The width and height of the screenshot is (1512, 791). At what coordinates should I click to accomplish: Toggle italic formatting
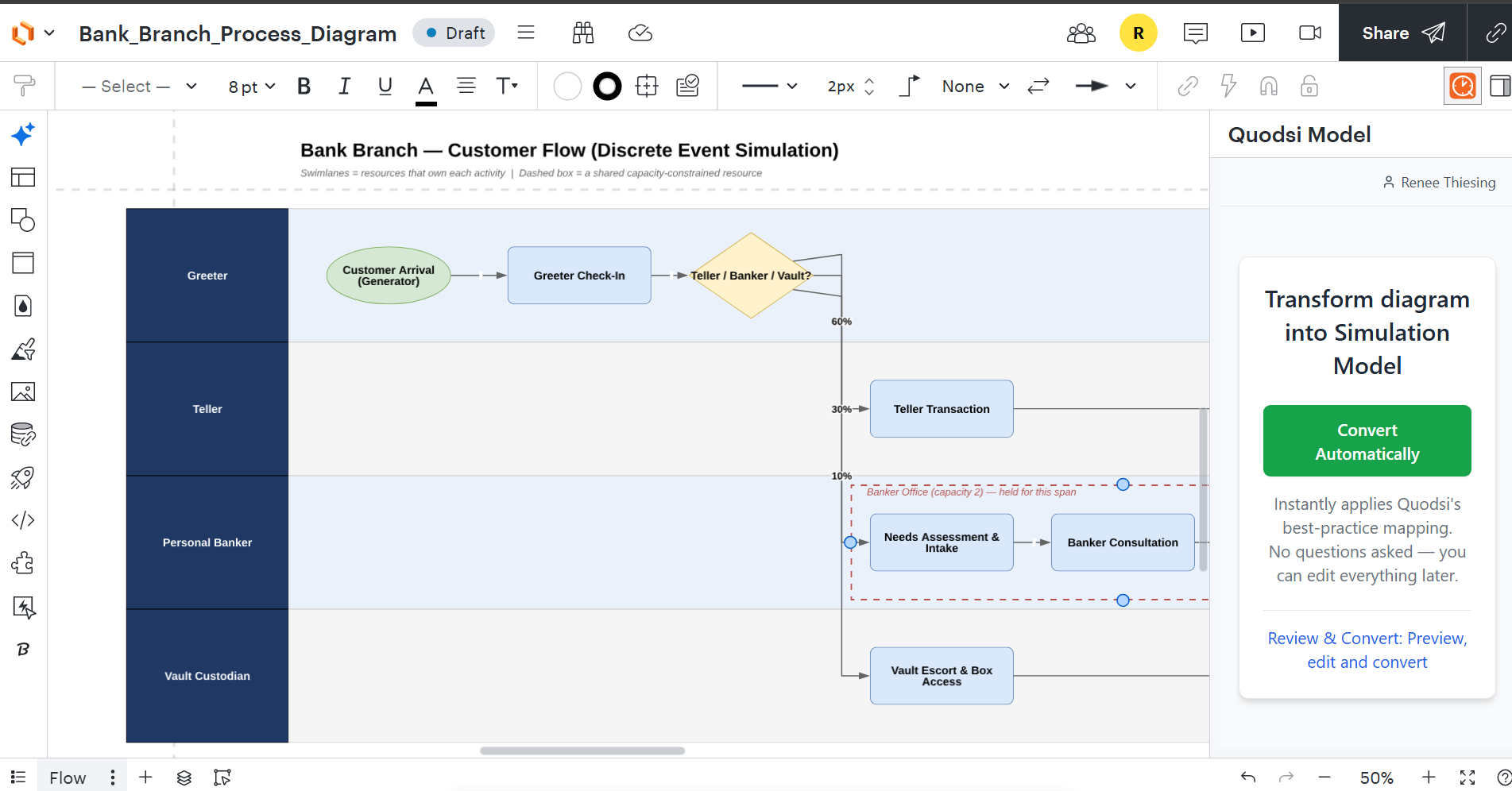pos(344,86)
